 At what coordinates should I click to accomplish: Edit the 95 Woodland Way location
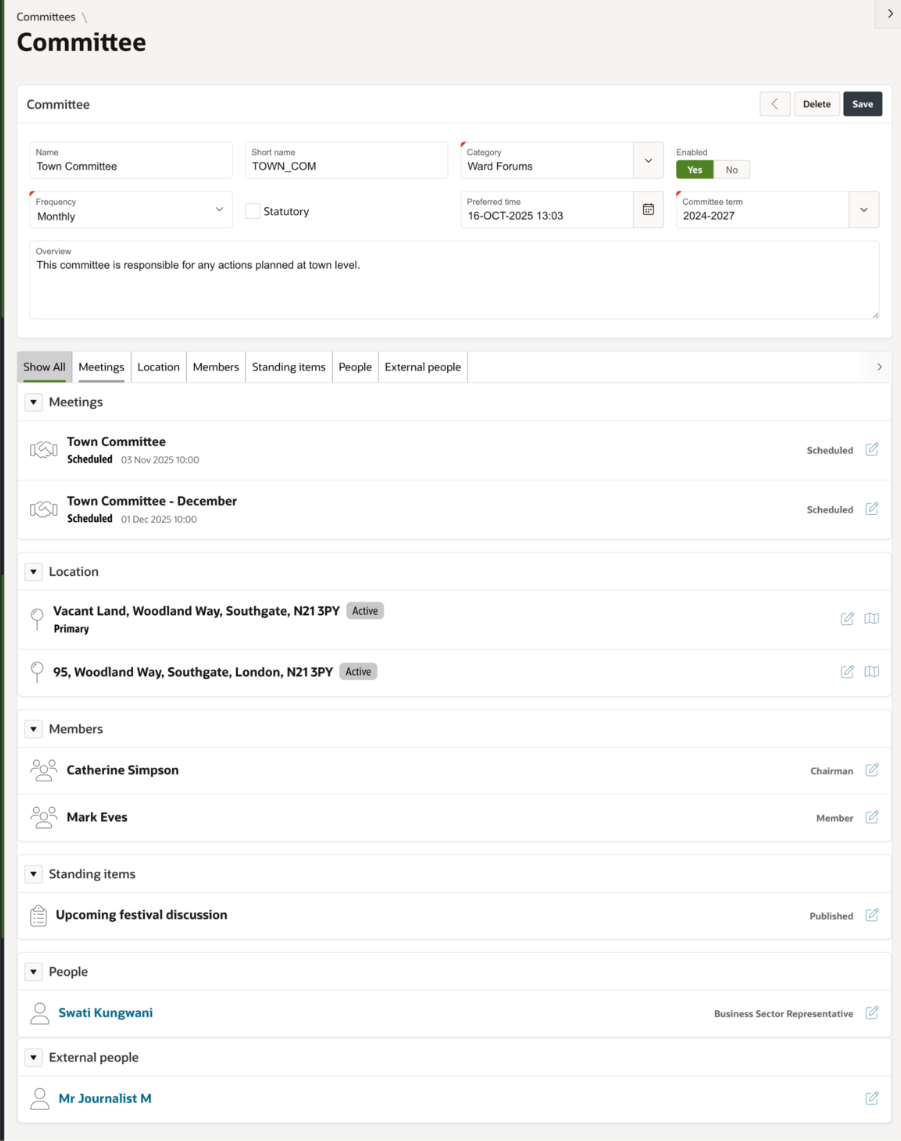point(846,671)
